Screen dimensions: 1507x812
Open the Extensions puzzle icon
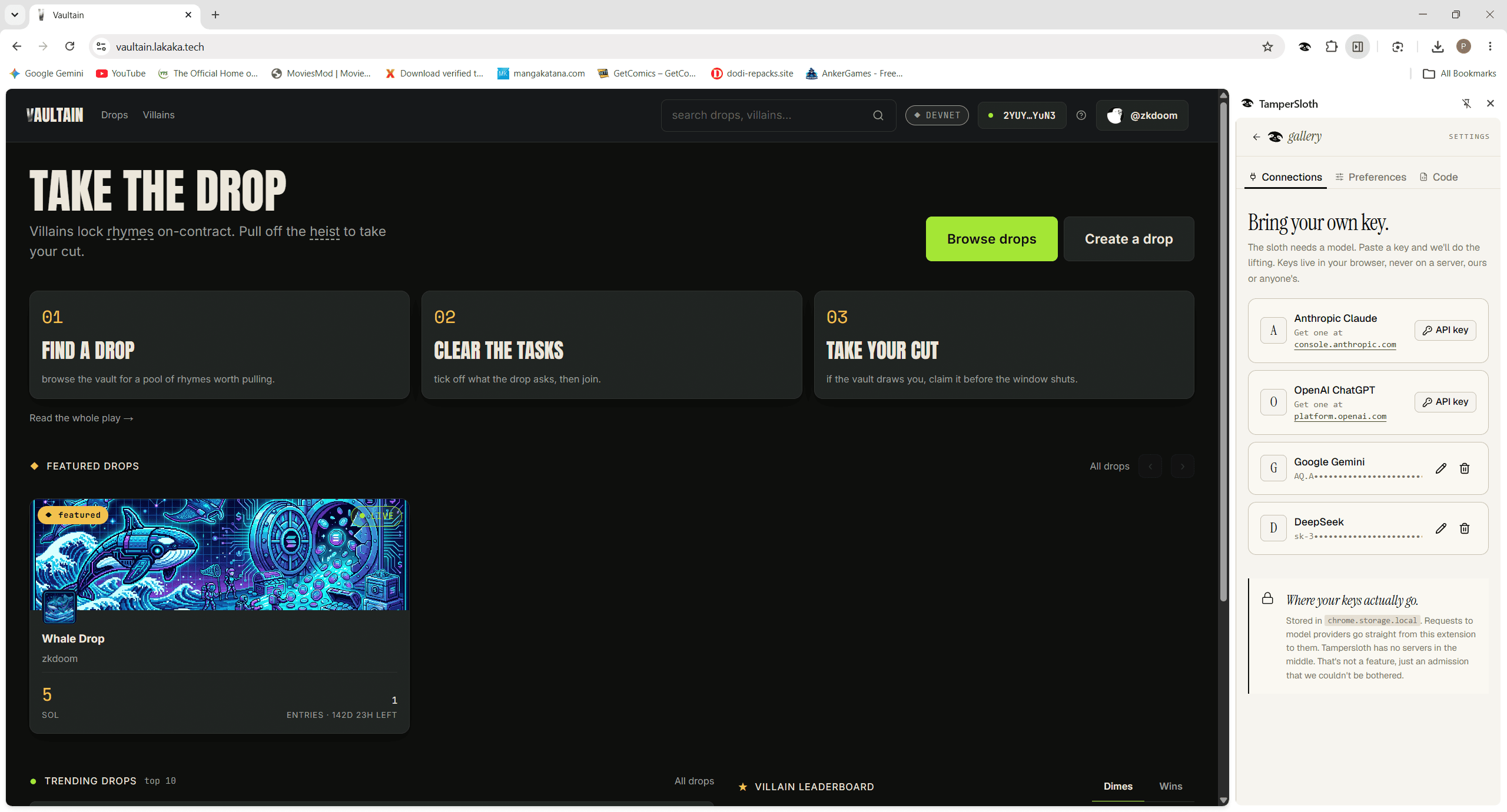[x=1331, y=46]
